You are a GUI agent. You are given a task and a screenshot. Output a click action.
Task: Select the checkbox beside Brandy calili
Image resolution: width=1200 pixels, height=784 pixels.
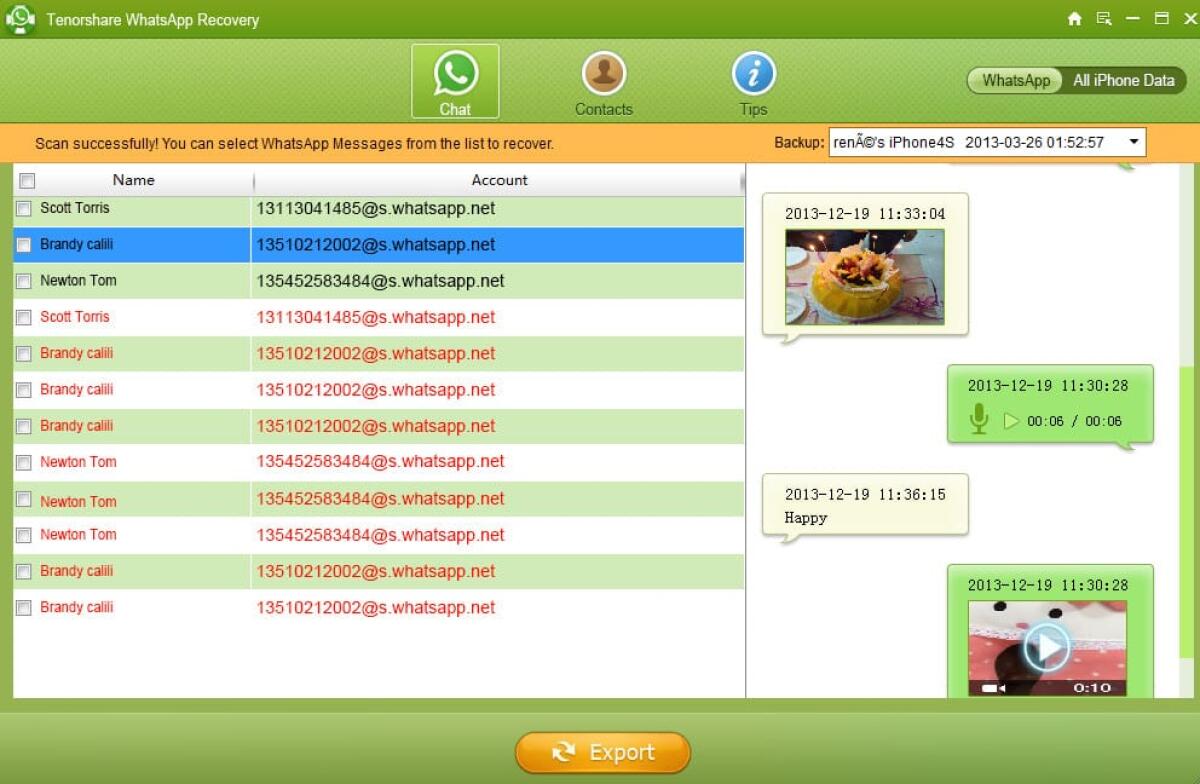(x=24, y=245)
